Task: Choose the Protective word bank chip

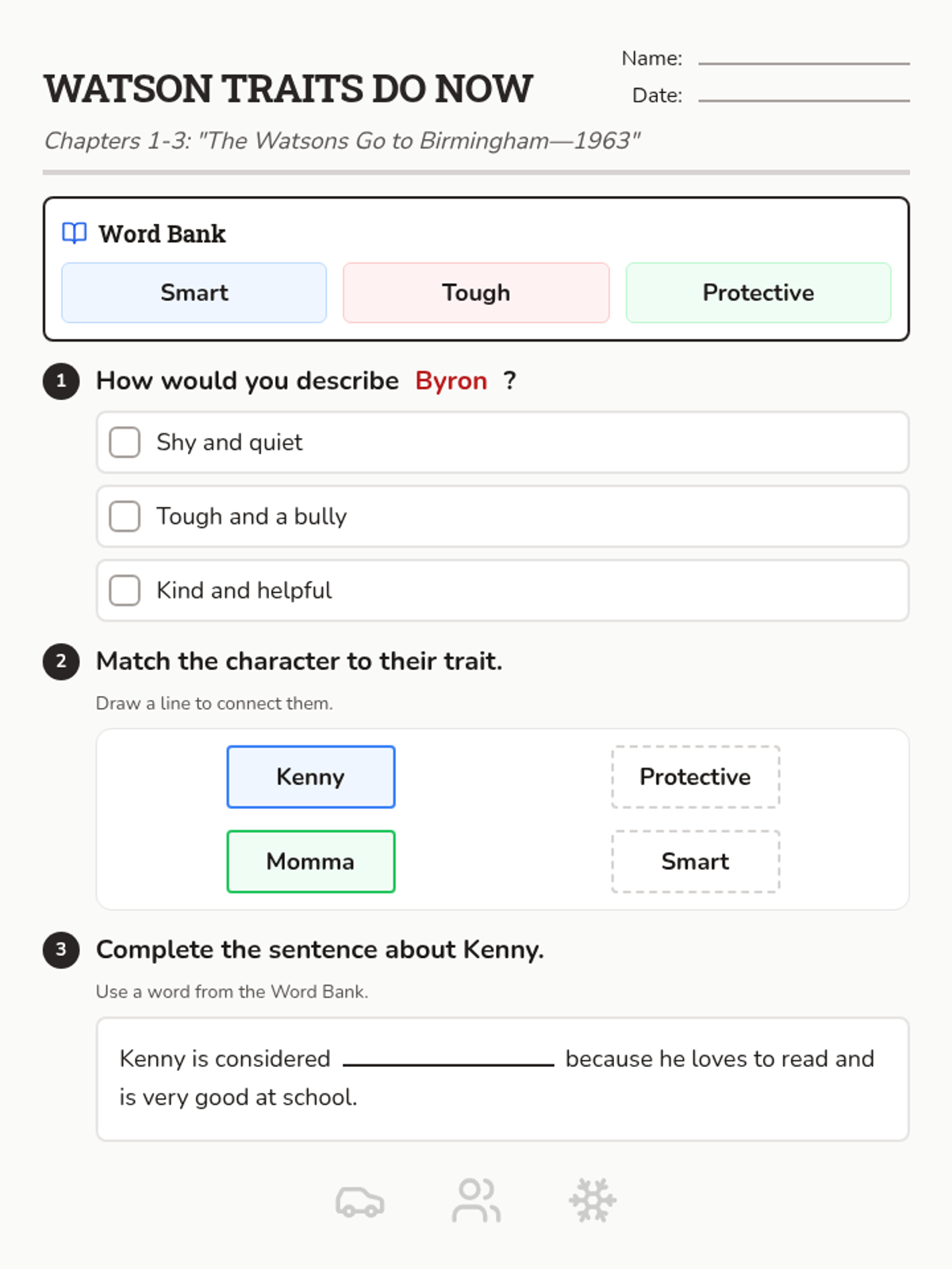Action: (x=758, y=293)
